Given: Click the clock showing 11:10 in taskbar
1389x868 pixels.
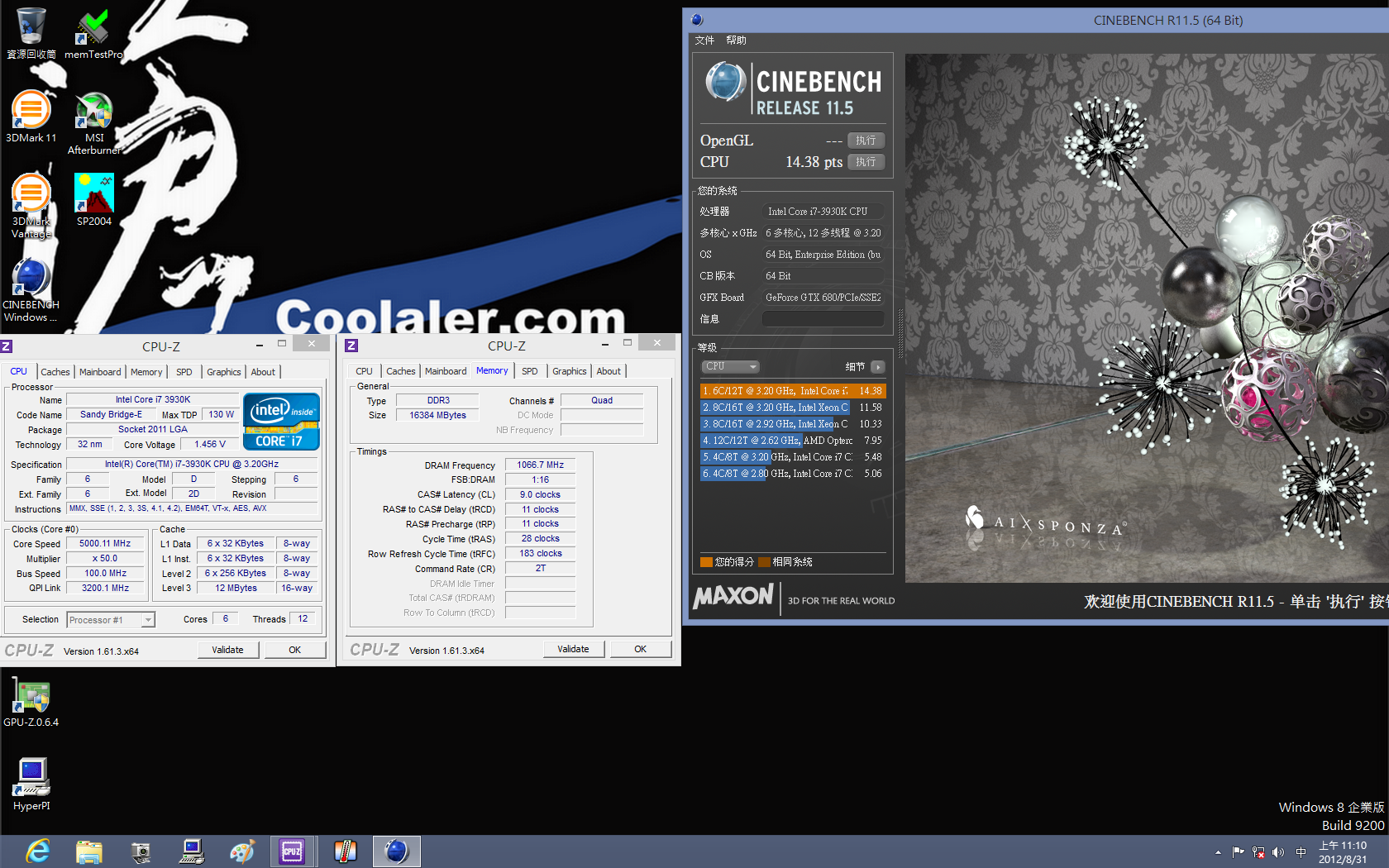Looking at the screenshot, I should tap(1343, 852).
